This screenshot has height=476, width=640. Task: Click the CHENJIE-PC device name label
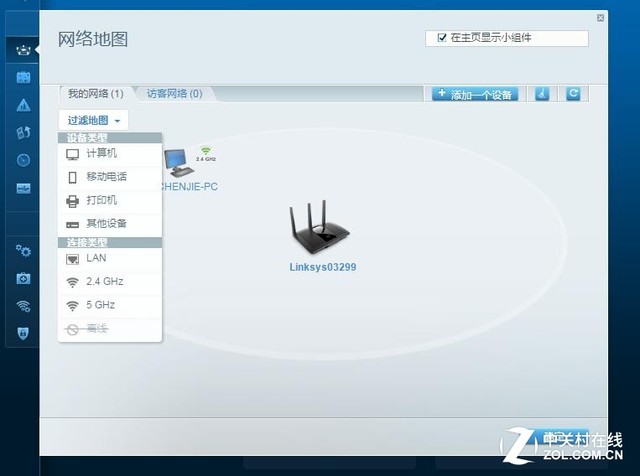[x=189, y=187]
